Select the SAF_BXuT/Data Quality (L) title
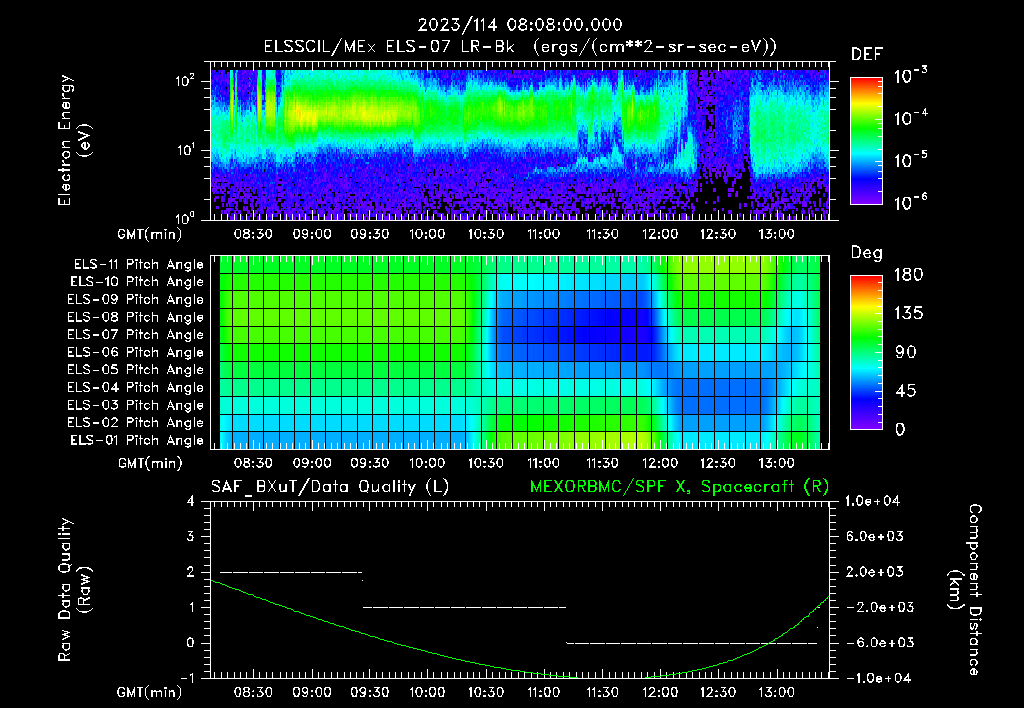The image size is (1024, 708). click(330, 487)
